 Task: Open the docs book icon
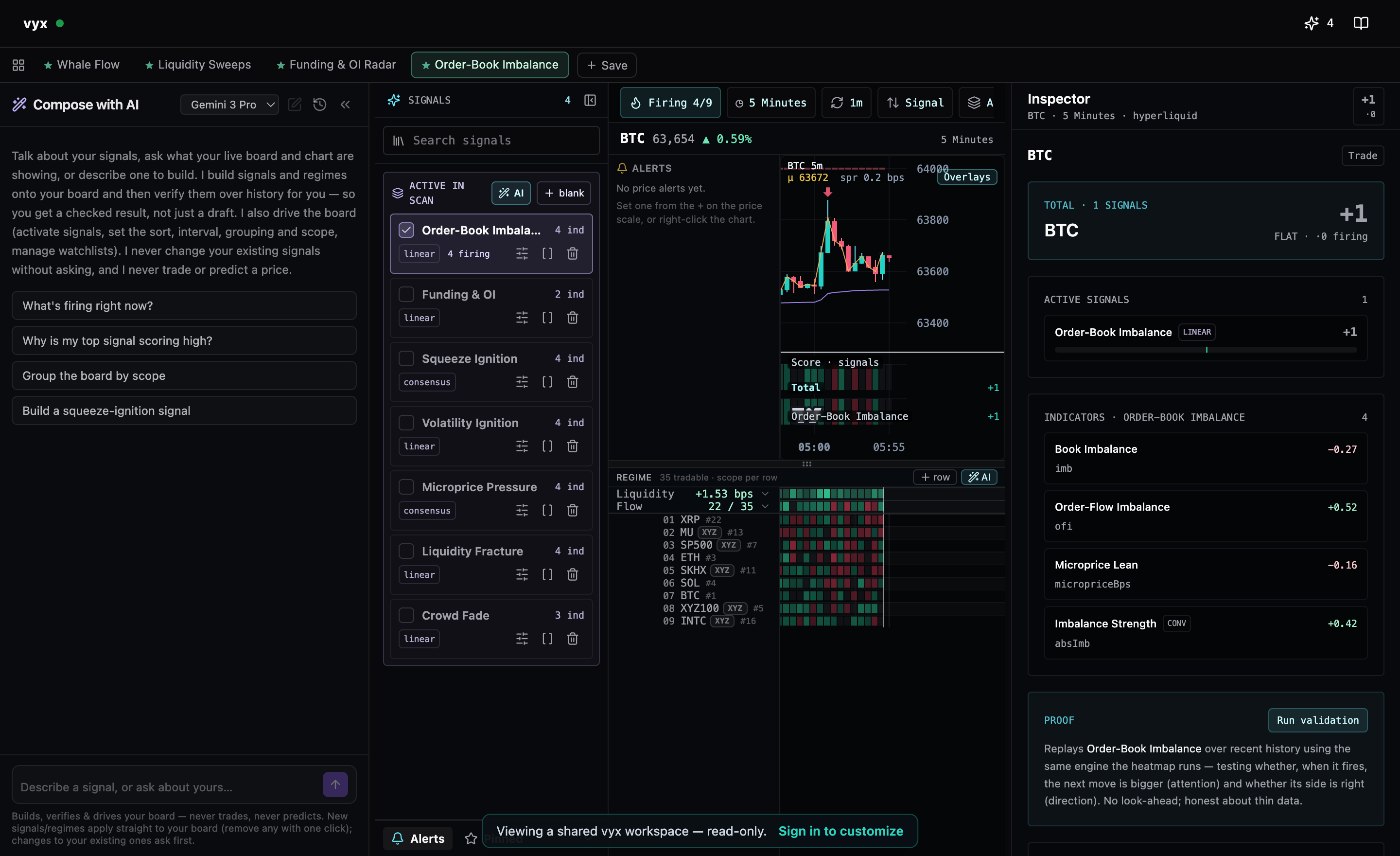[x=1361, y=23]
